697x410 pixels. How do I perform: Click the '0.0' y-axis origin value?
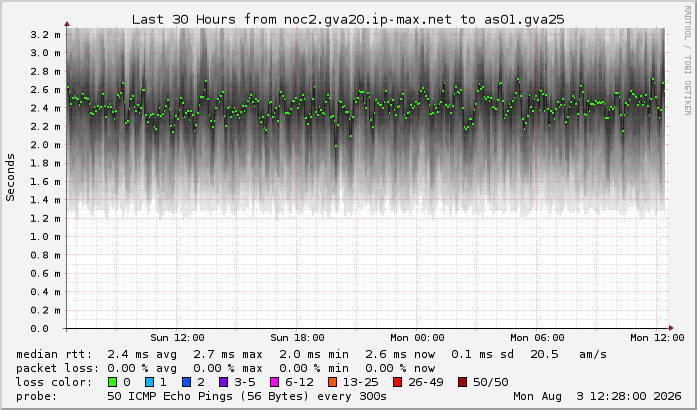coord(39,329)
